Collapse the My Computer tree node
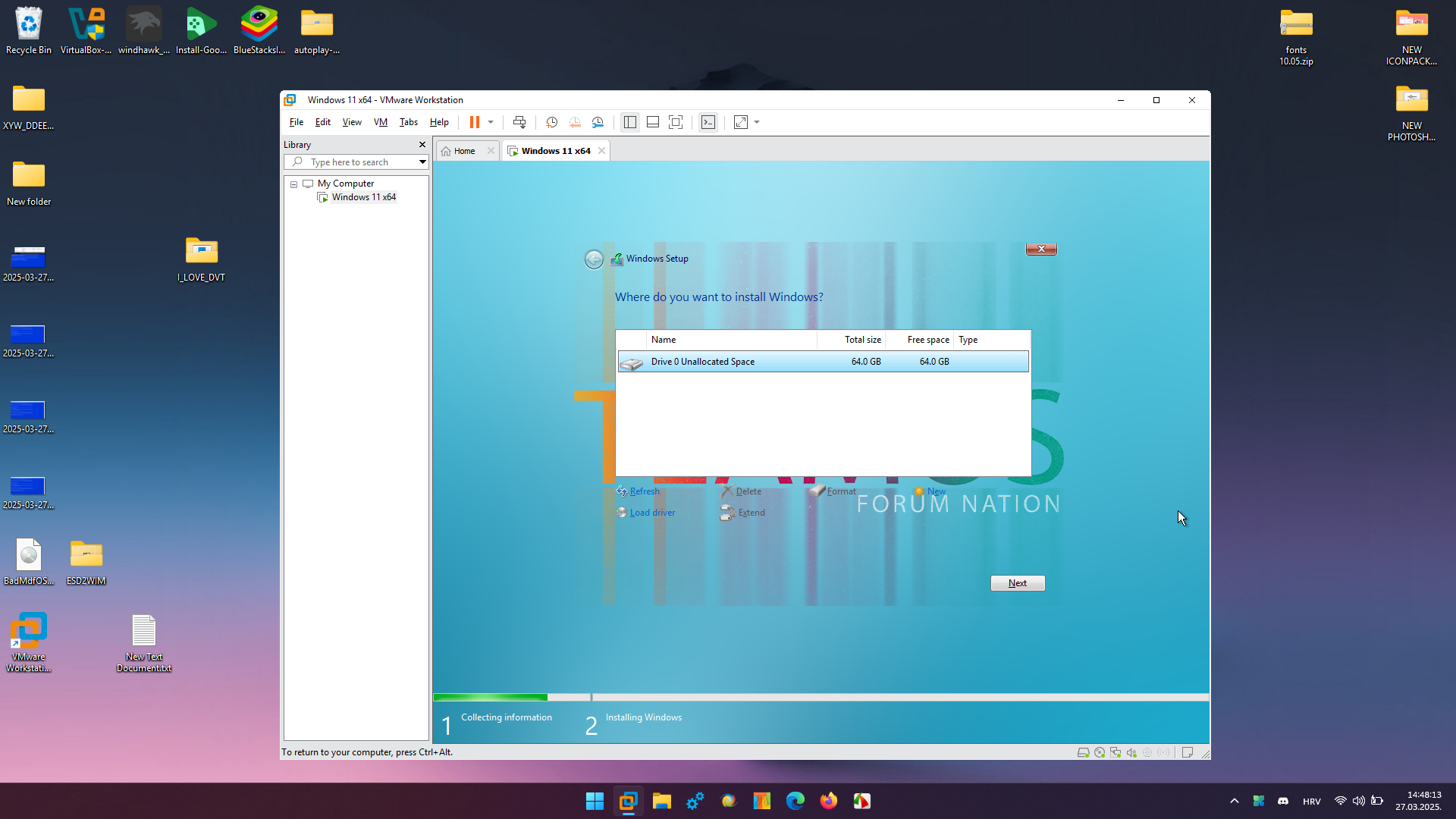Screen dimensions: 1456x819 tap(293, 184)
